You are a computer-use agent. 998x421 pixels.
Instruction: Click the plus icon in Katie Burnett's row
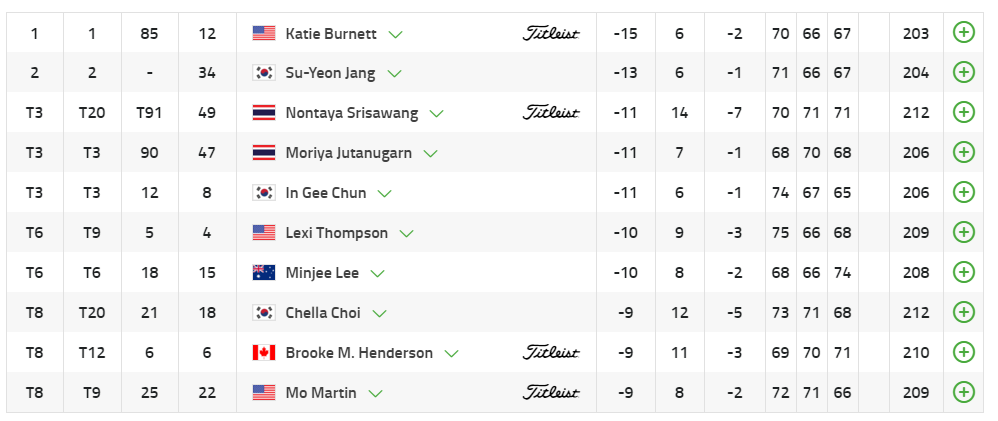click(x=963, y=33)
